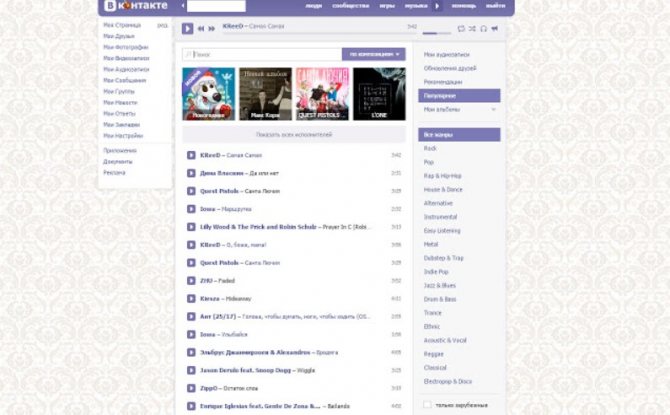This screenshot has height=415, width=670.
Task: Open музыка in top navigation
Action: [416, 6]
